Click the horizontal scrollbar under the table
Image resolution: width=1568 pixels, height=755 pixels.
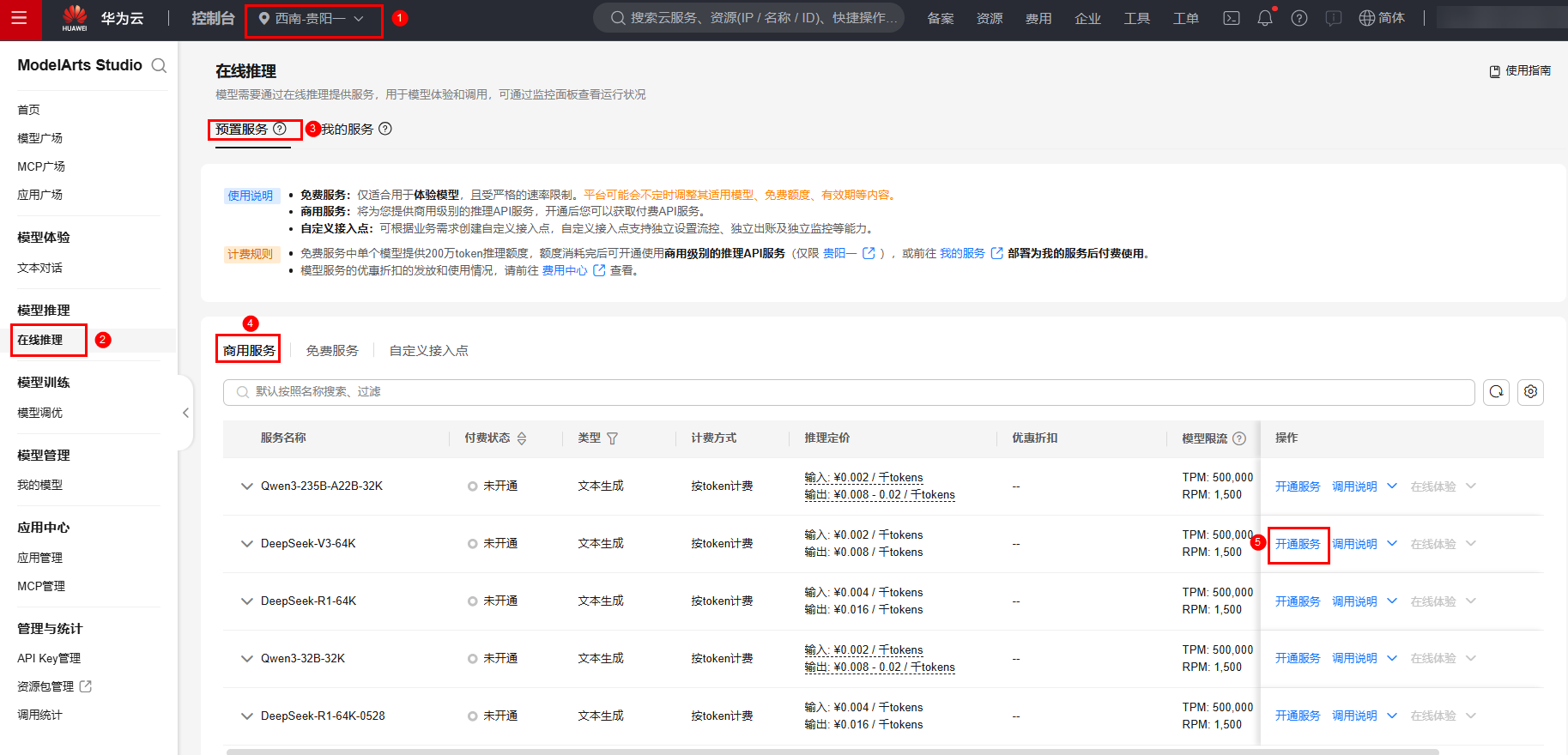832,752
